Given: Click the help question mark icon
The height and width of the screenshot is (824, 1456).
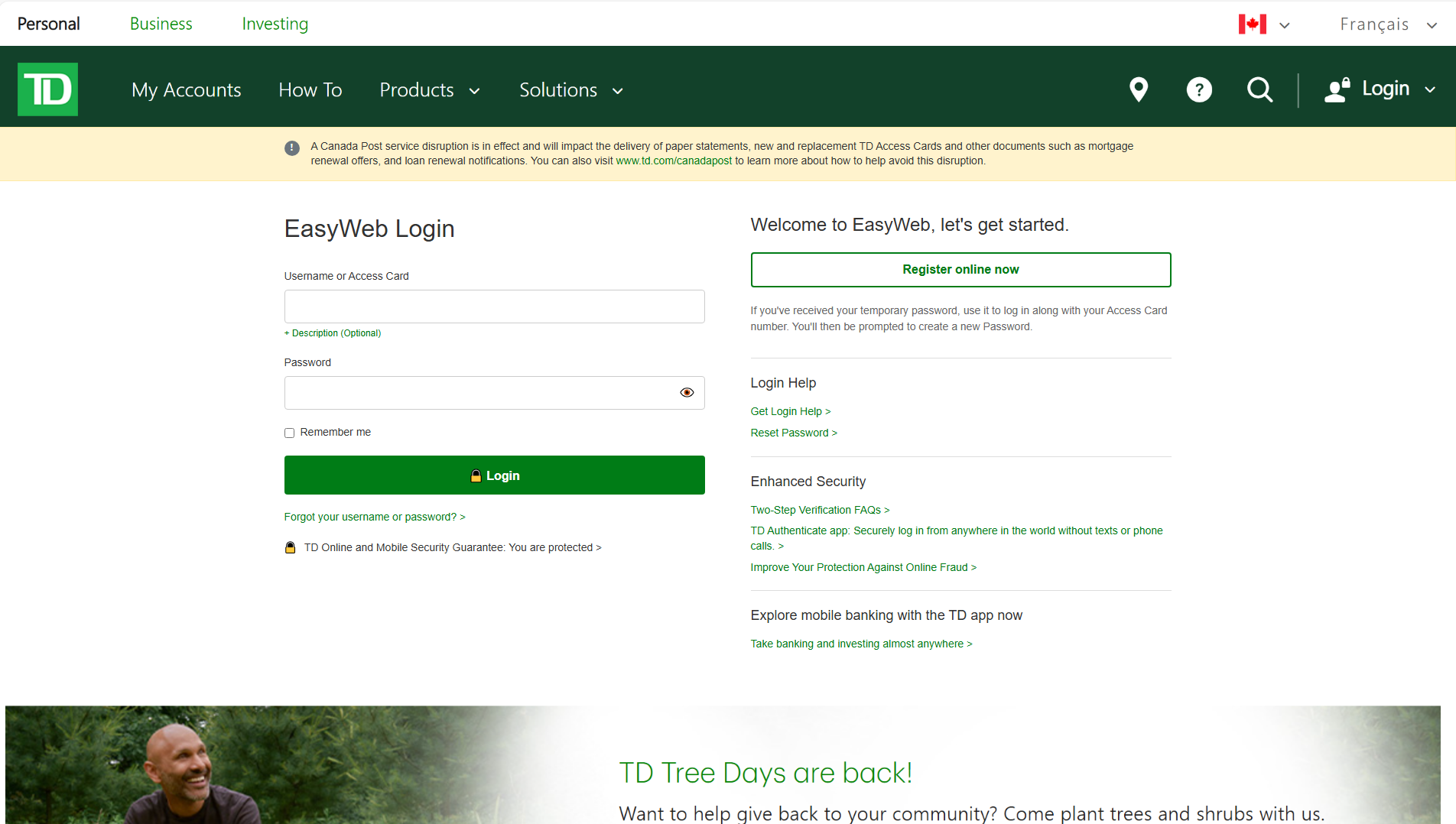Looking at the screenshot, I should (1199, 89).
